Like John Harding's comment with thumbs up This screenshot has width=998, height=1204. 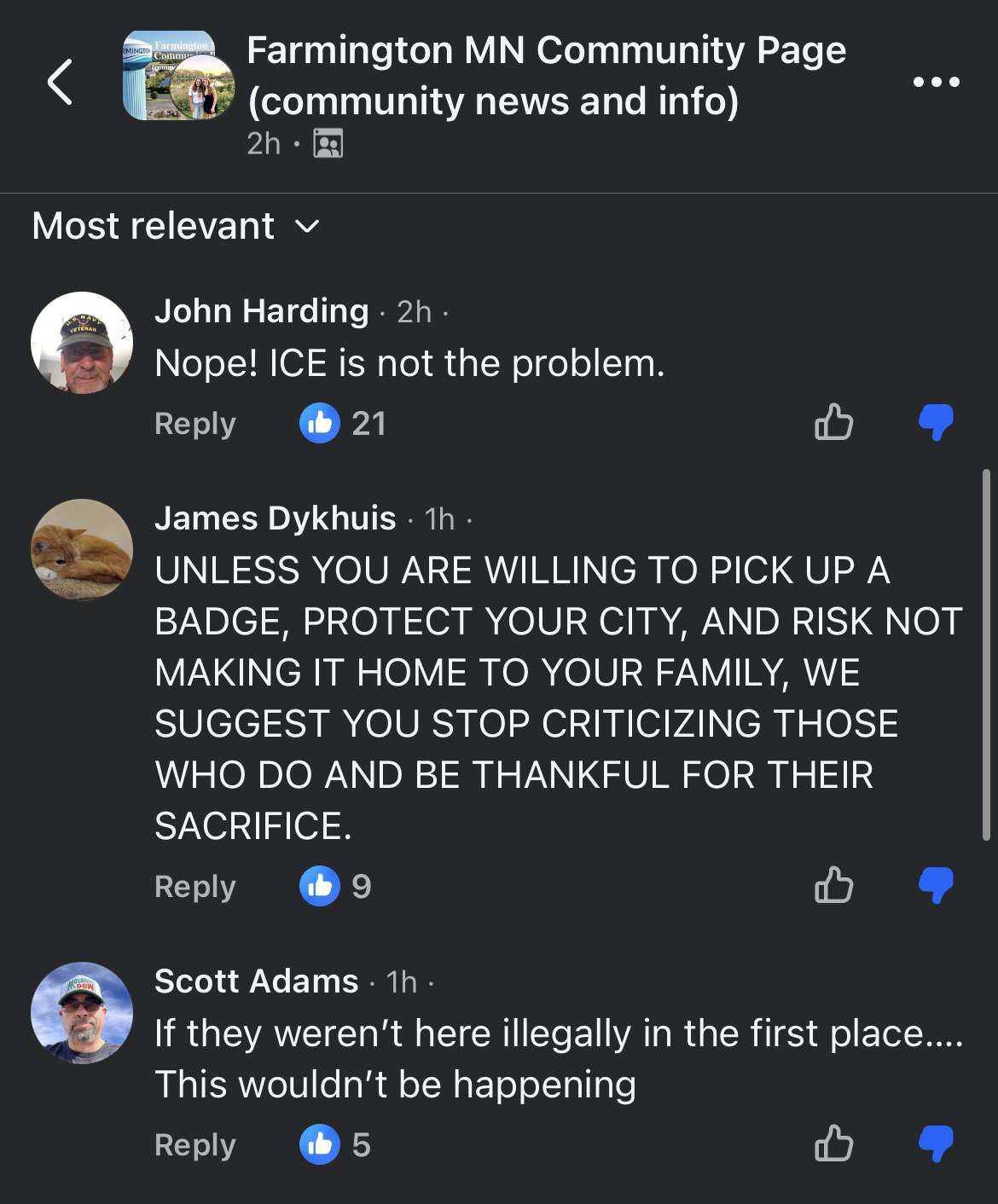(833, 423)
